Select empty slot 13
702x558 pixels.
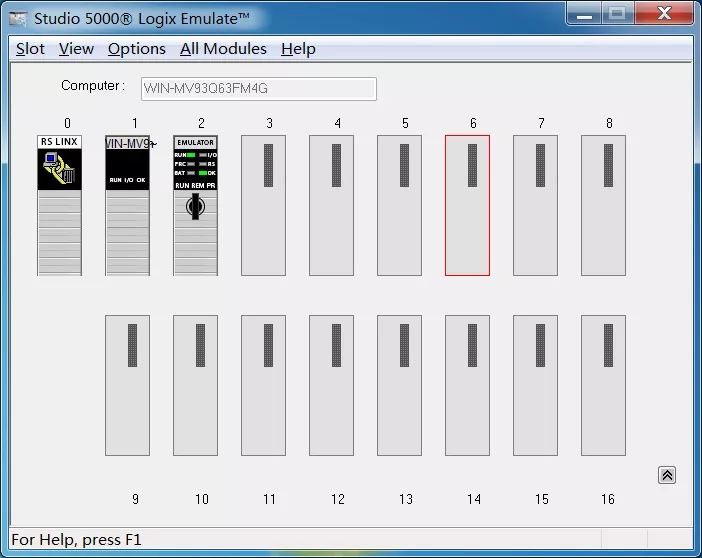pos(399,386)
